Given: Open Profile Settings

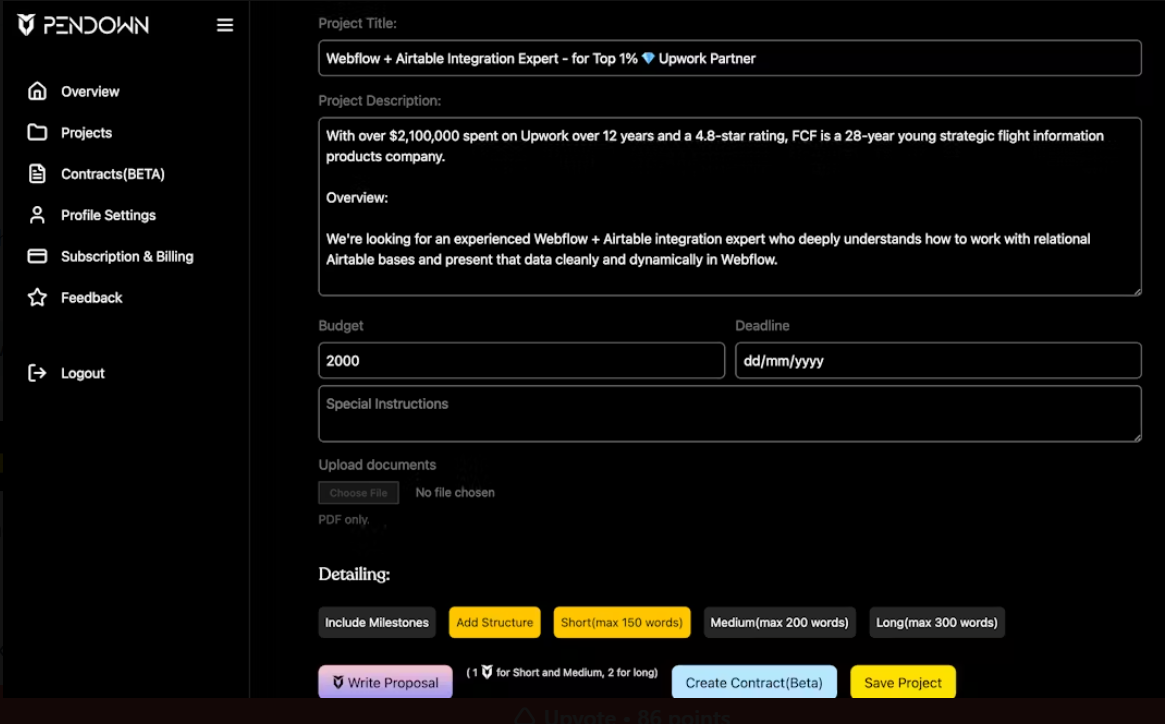Looking at the screenshot, I should pyautogui.click(x=108, y=216).
